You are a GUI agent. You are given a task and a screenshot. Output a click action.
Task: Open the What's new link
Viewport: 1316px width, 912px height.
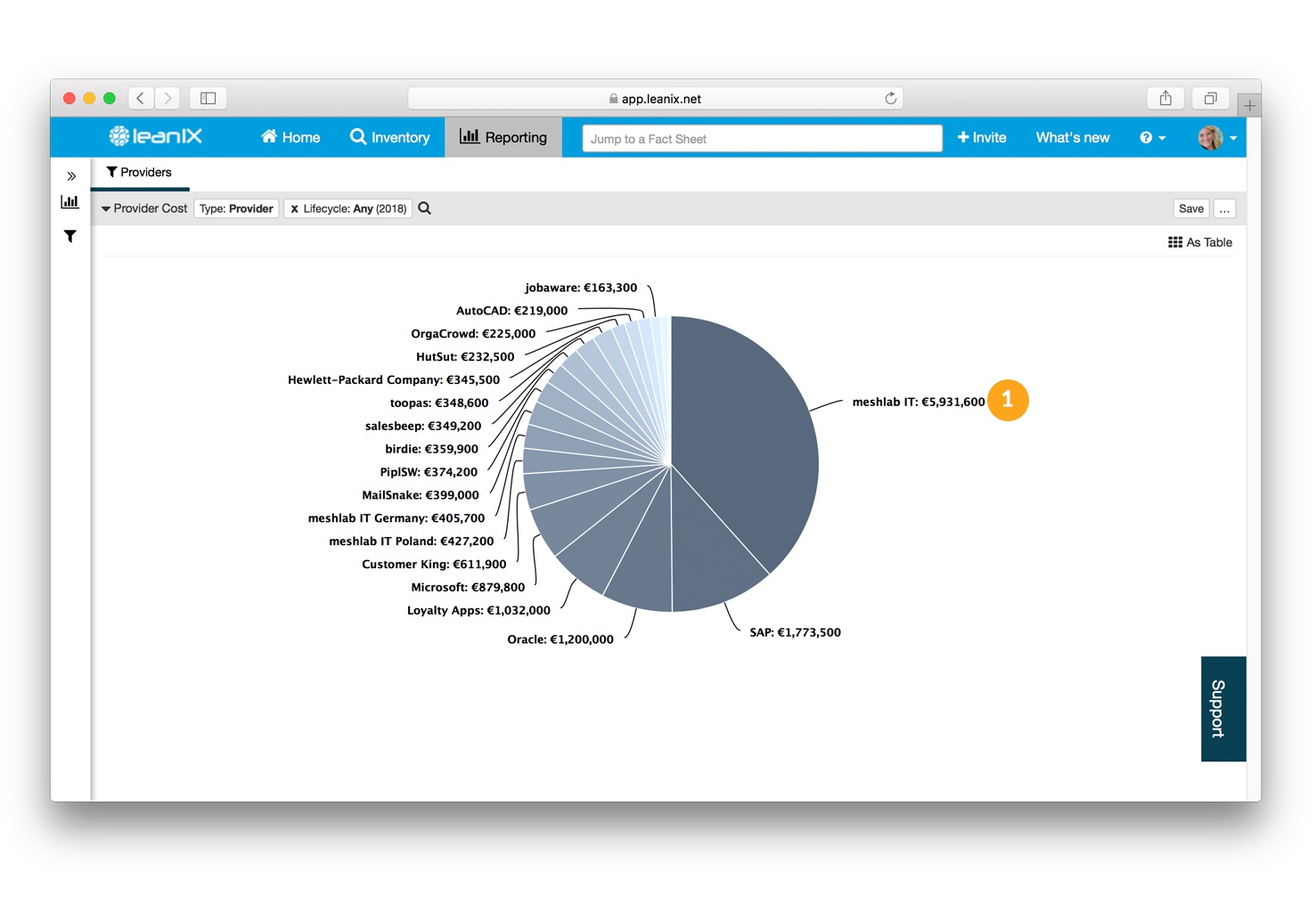point(1073,137)
